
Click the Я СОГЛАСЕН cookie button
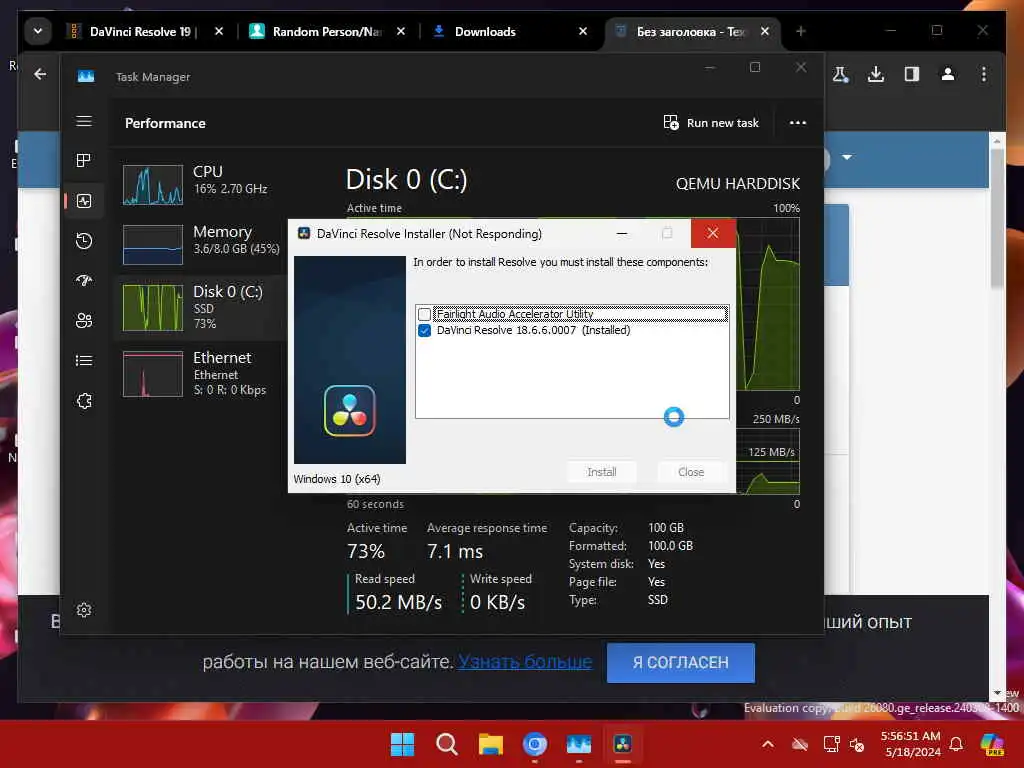680,662
